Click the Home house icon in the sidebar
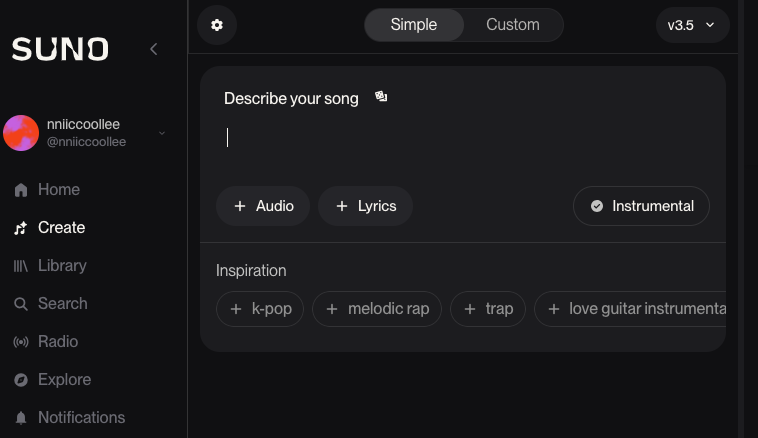 [21, 190]
